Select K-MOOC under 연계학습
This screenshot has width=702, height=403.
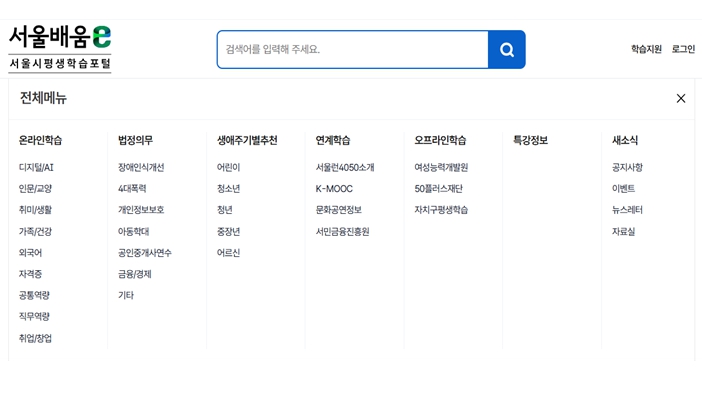coord(334,189)
